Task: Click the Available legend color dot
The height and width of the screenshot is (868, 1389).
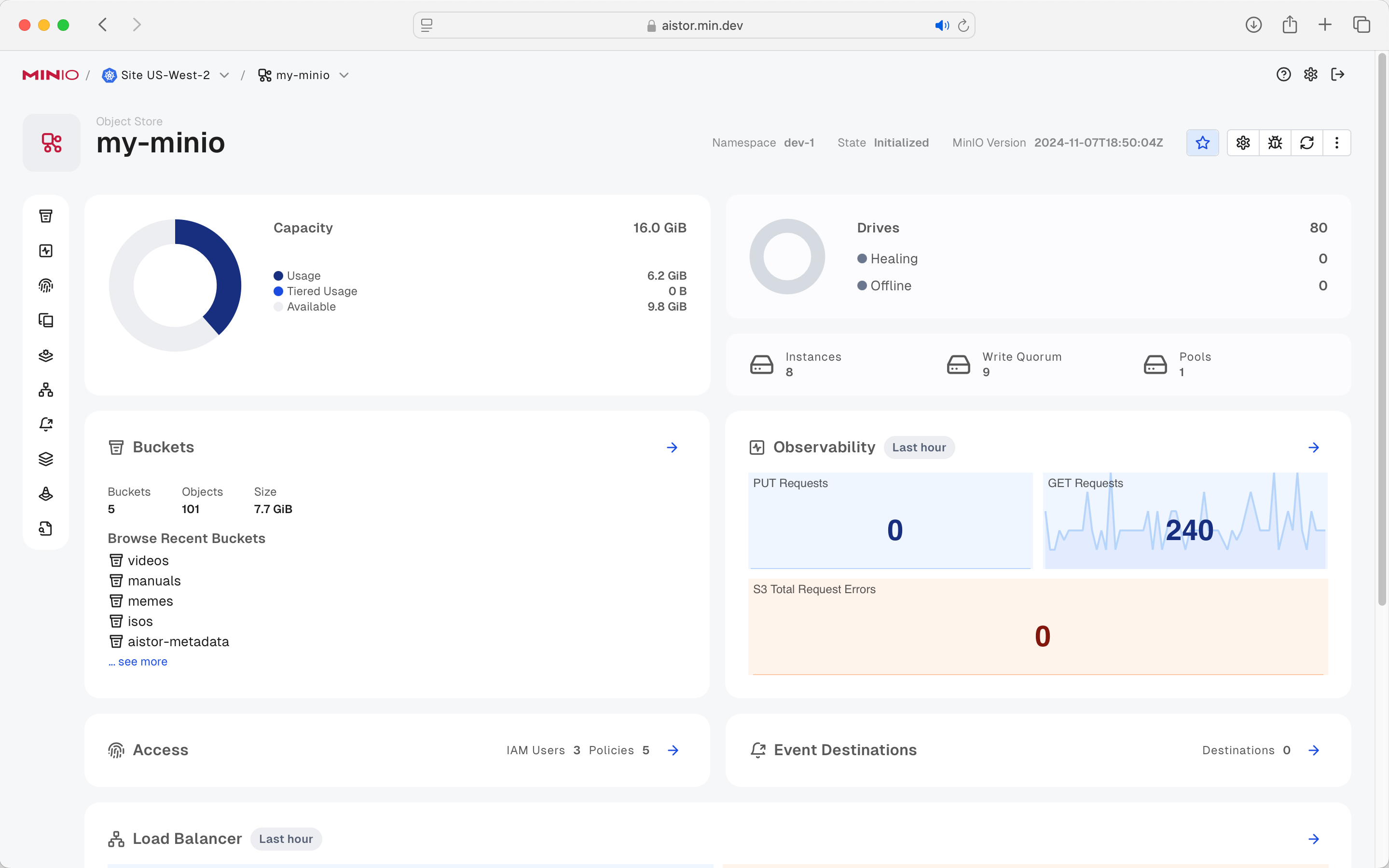Action: coord(278,307)
